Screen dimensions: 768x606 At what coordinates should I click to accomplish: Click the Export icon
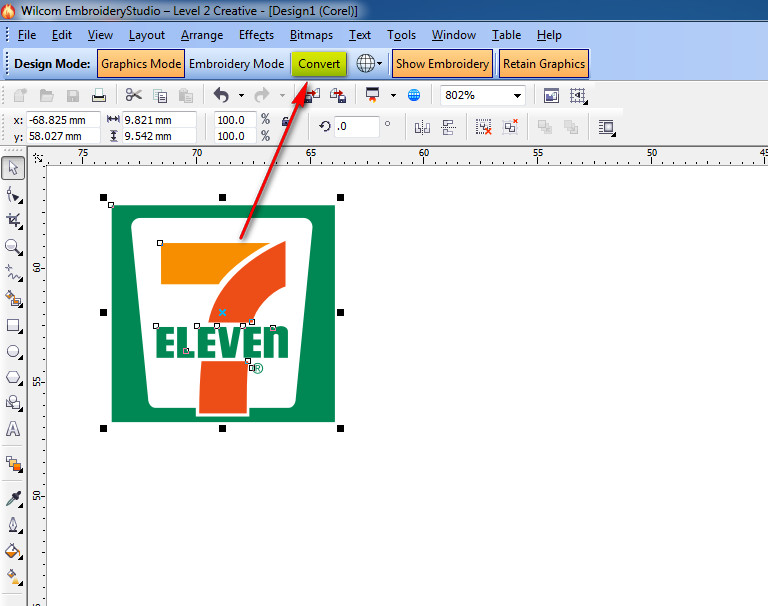tap(338, 95)
